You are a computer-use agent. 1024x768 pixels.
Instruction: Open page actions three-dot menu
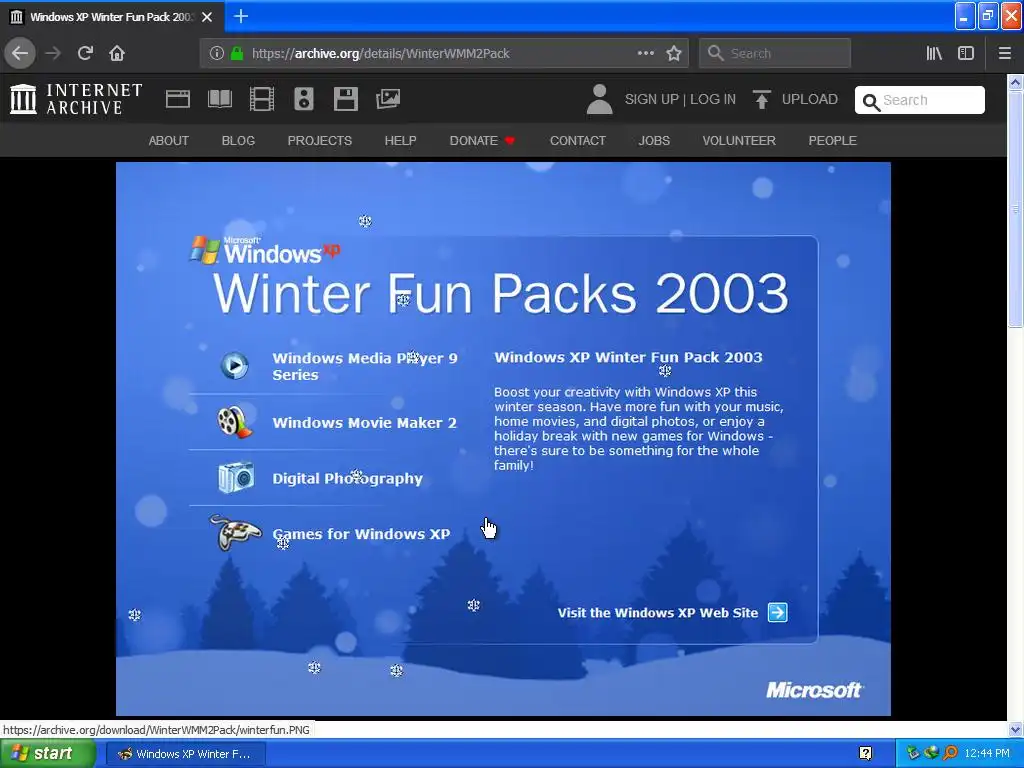point(646,54)
